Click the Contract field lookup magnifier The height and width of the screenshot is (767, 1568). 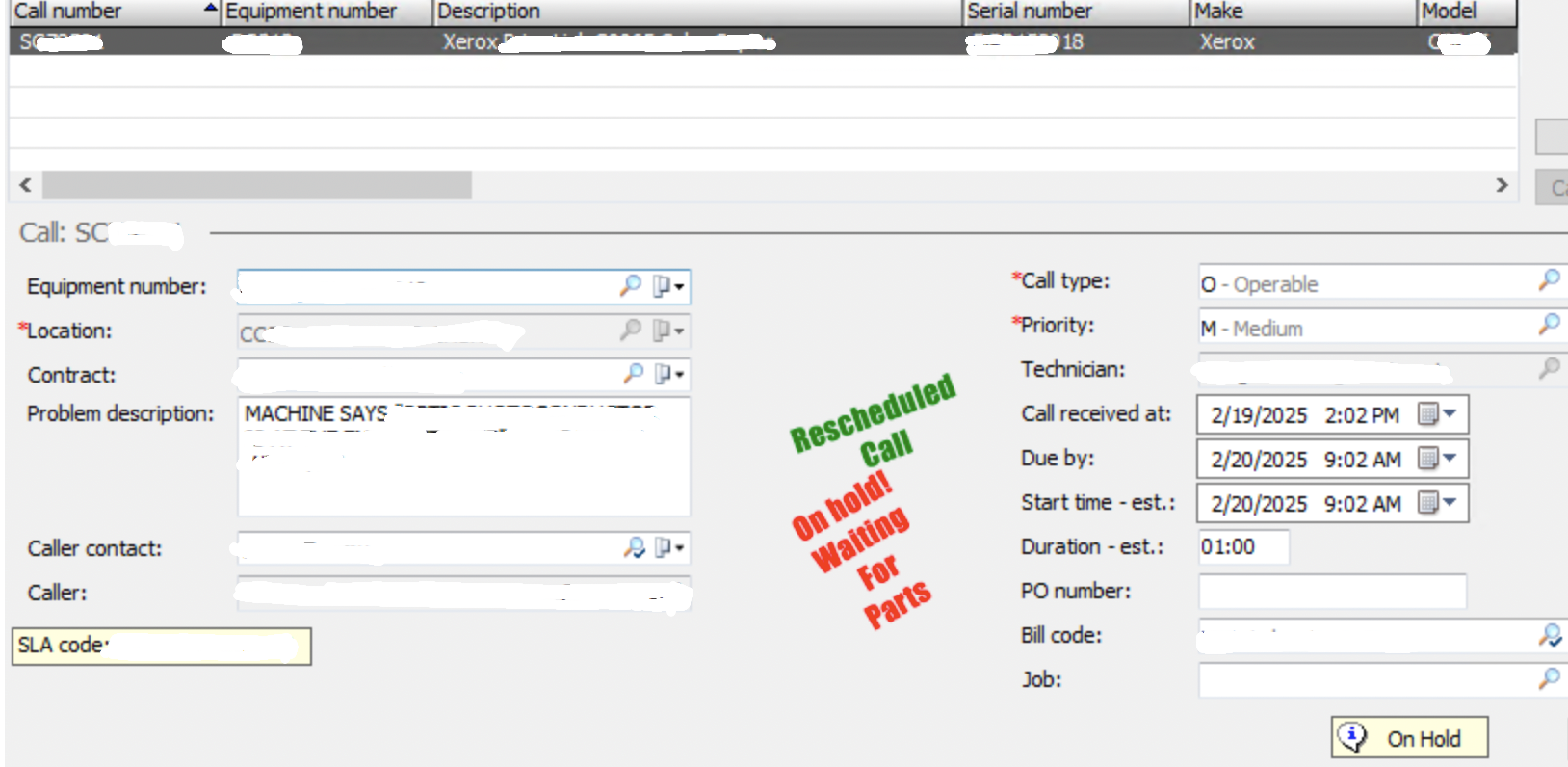click(633, 373)
